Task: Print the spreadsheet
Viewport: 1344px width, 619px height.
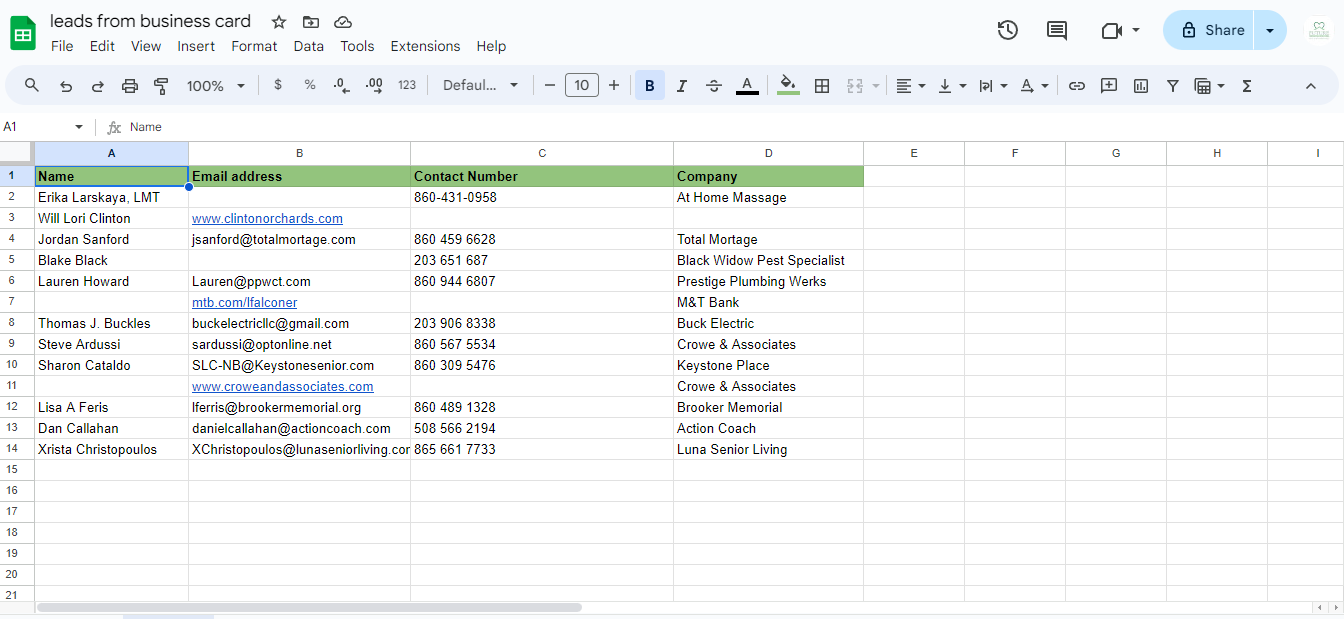Action: [x=130, y=86]
